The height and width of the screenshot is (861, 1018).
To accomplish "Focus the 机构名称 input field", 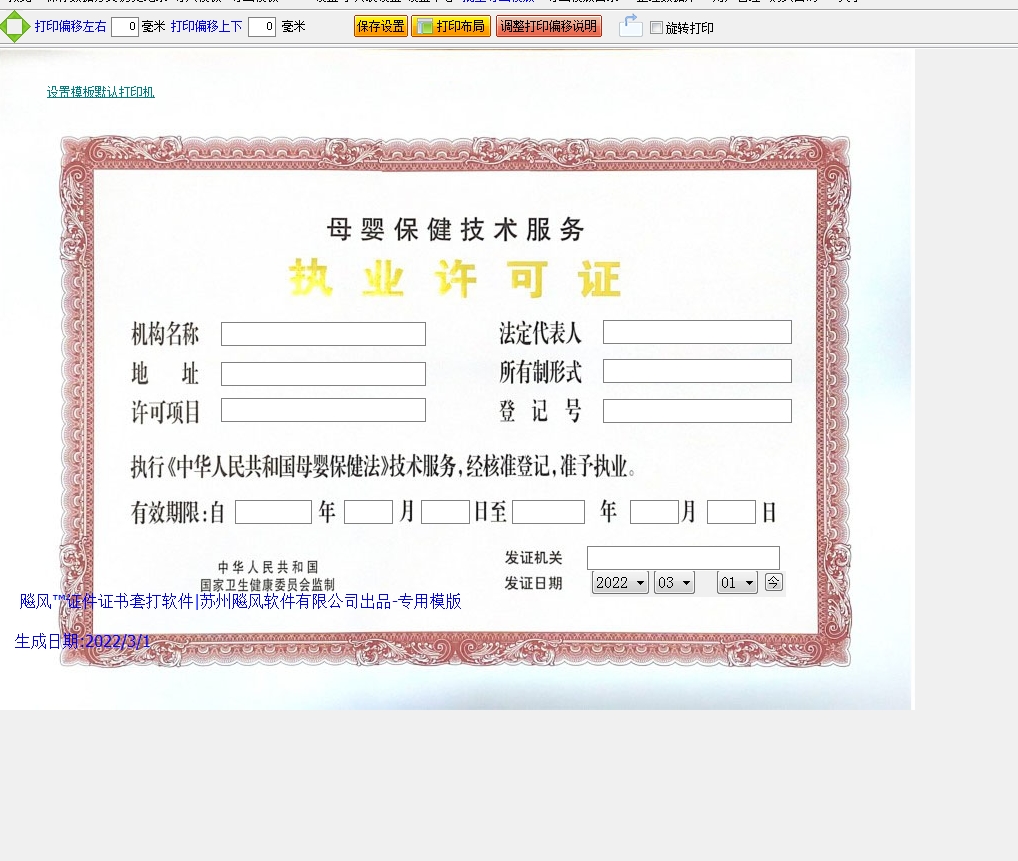I will click(323, 334).
